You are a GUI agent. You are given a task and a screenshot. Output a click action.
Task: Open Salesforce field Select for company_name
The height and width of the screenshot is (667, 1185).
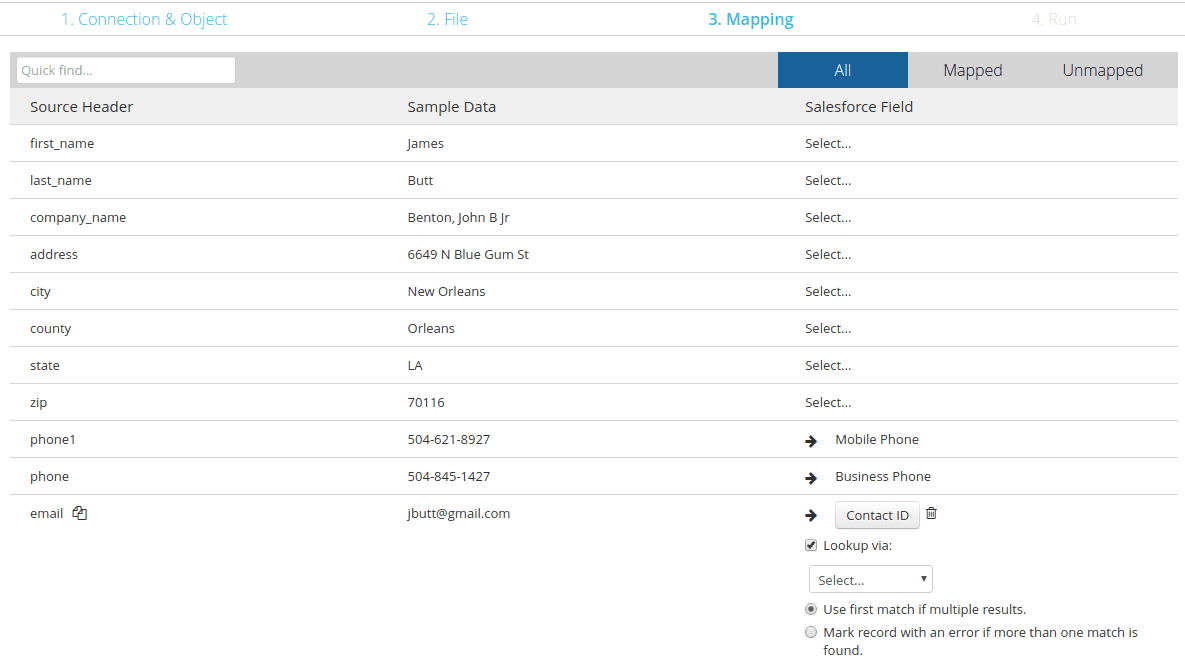click(x=828, y=218)
